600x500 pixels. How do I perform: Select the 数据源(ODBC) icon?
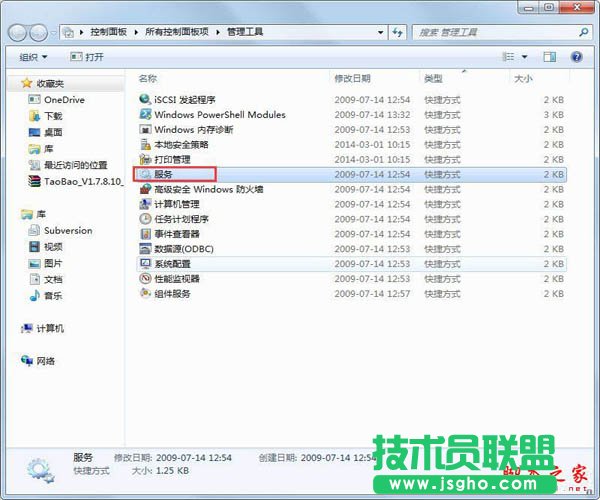click(x=145, y=249)
